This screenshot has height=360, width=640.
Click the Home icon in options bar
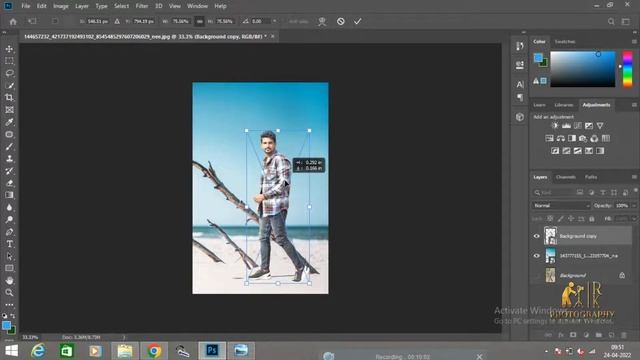tap(13, 21)
